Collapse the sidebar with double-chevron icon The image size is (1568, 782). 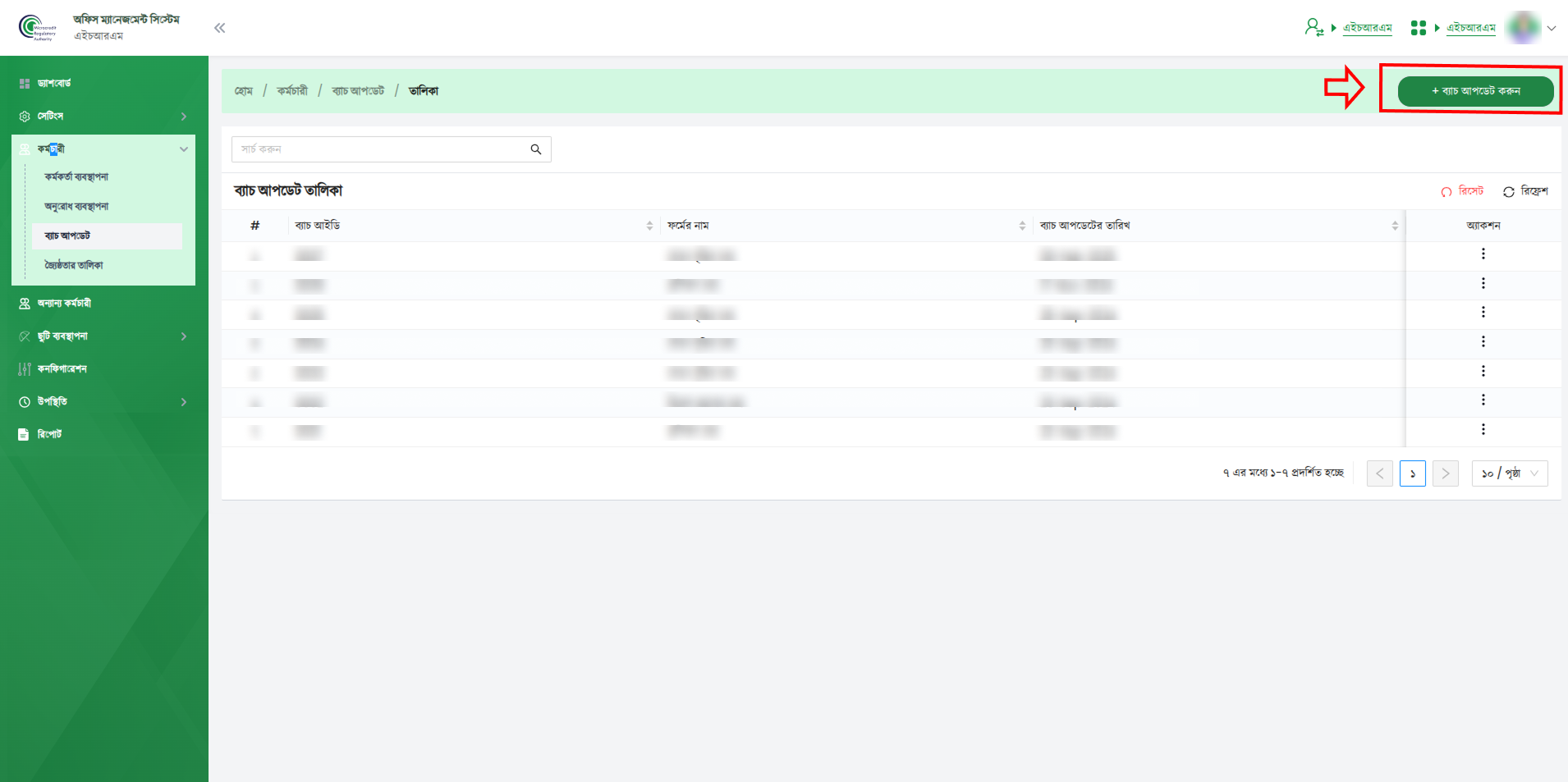[x=219, y=28]
